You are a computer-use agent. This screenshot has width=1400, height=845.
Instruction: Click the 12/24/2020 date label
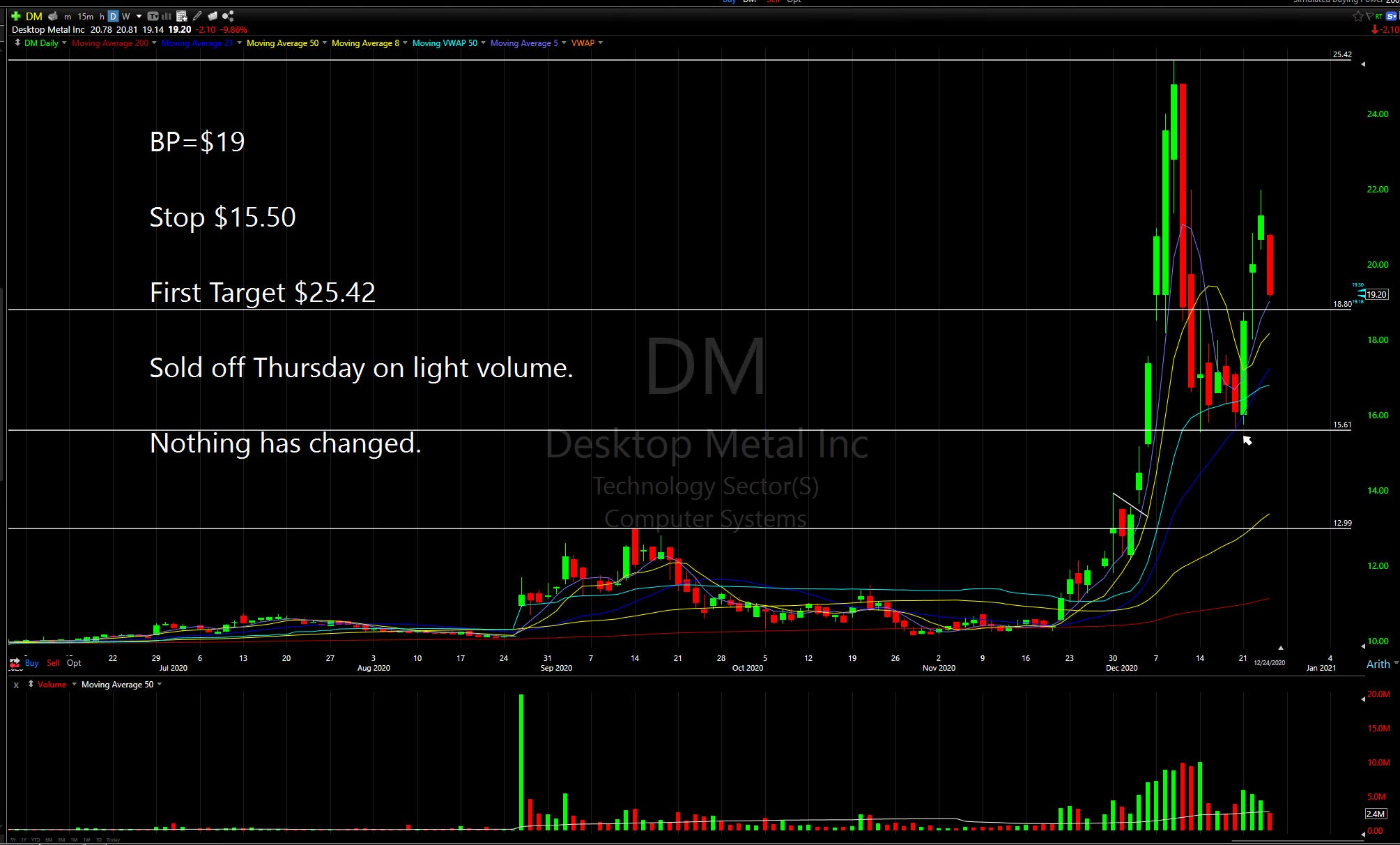coord(1269,663)
